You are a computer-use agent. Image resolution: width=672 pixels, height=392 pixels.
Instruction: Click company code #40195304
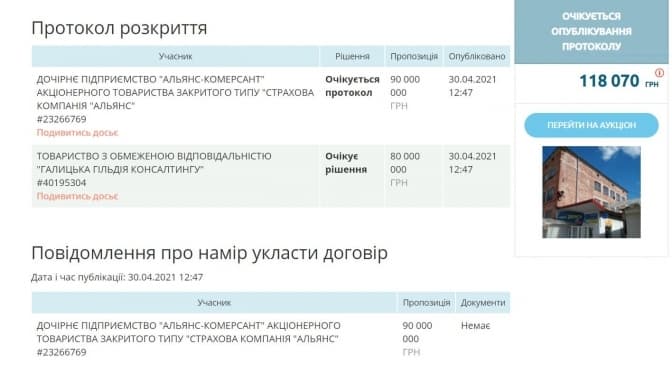pos(61,183)
